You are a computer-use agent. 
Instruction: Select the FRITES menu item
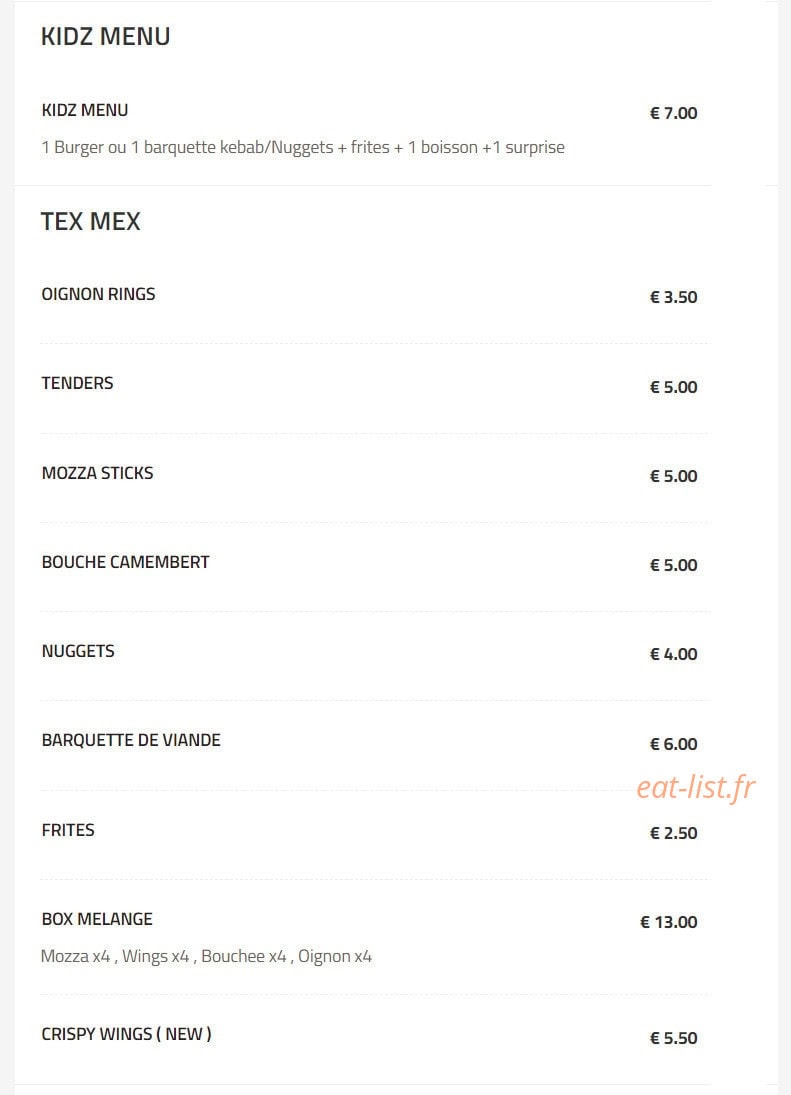click(68, 830)
